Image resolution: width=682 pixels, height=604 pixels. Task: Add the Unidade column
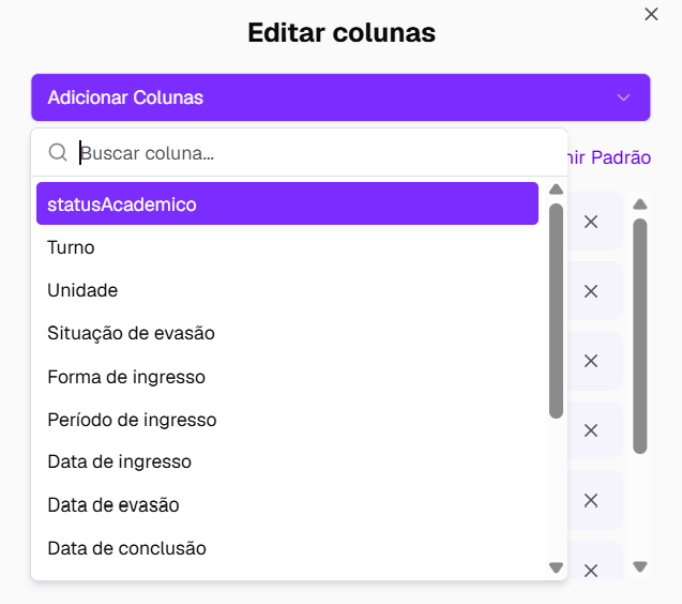tap(287, 290)
